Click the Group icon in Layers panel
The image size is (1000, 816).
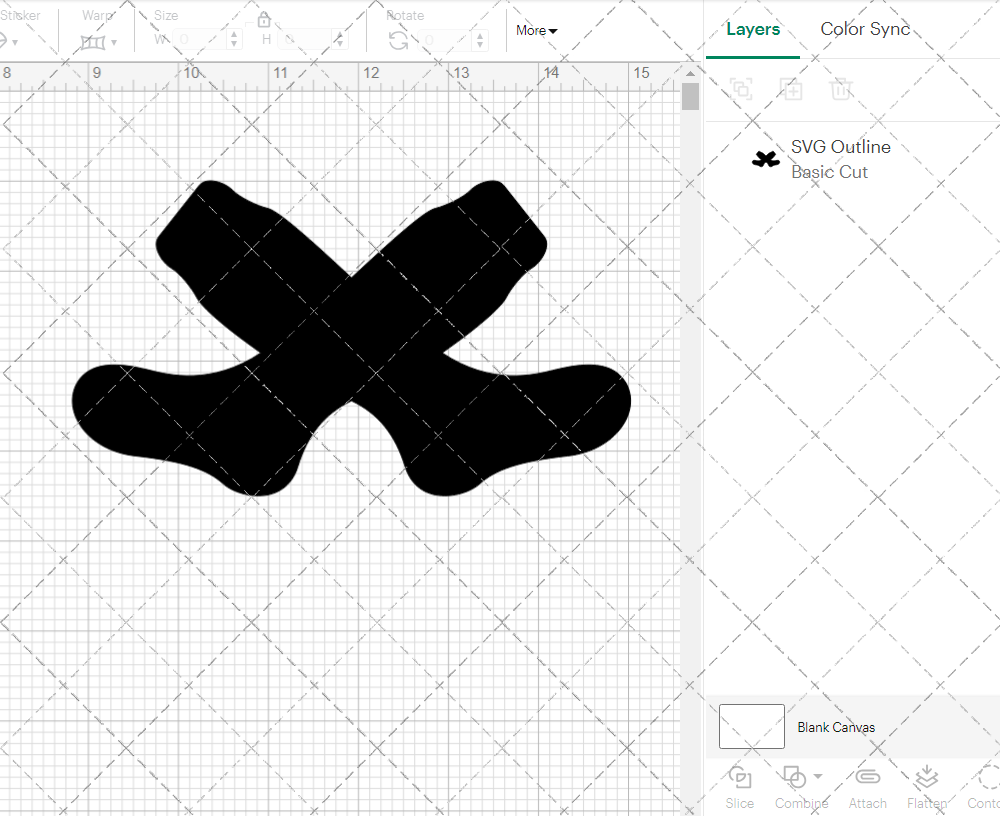point(741,89)
